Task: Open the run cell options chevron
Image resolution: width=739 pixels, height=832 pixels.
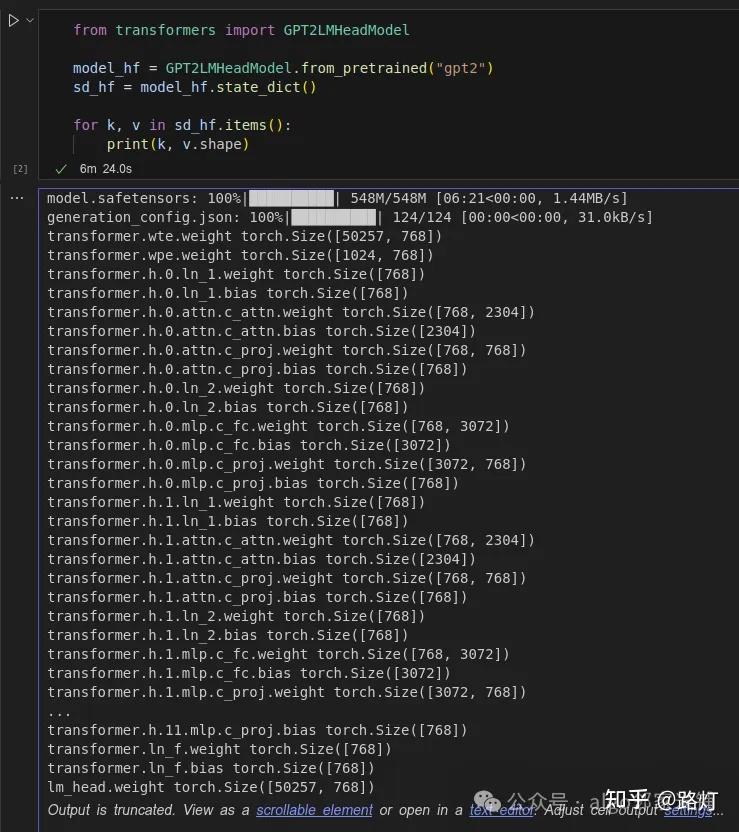Action: [x=30, y=20]
